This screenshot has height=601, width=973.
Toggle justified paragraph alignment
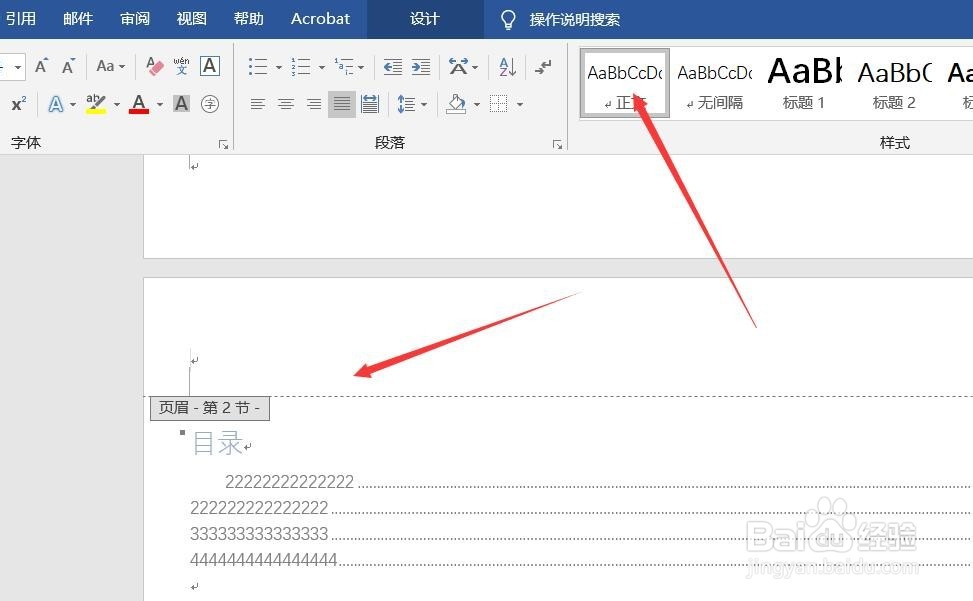tap(342, 104)
